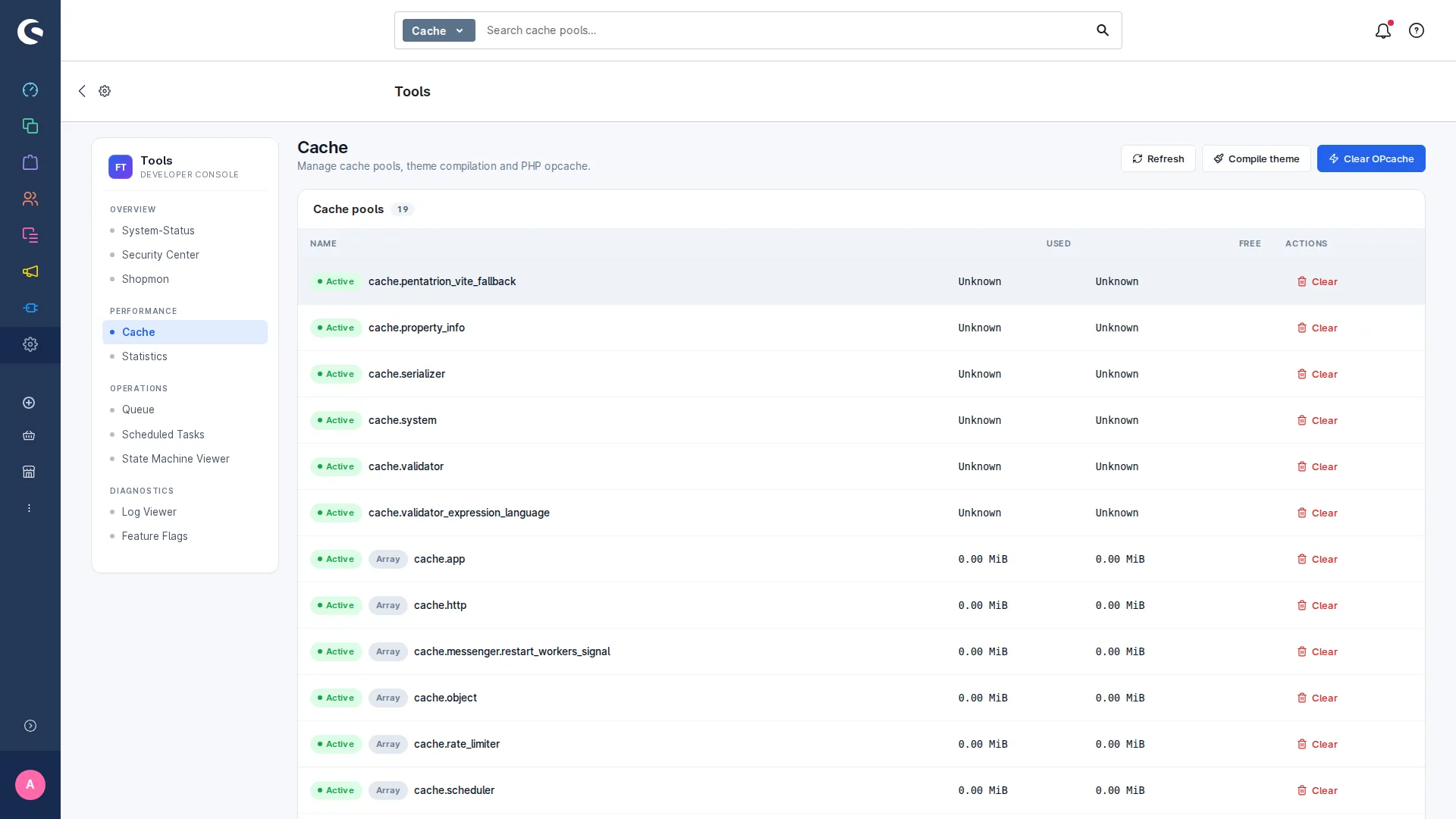Clear cache.validator_expression_language pool
Screen dimensions: 1456x819
[1317, 513]
